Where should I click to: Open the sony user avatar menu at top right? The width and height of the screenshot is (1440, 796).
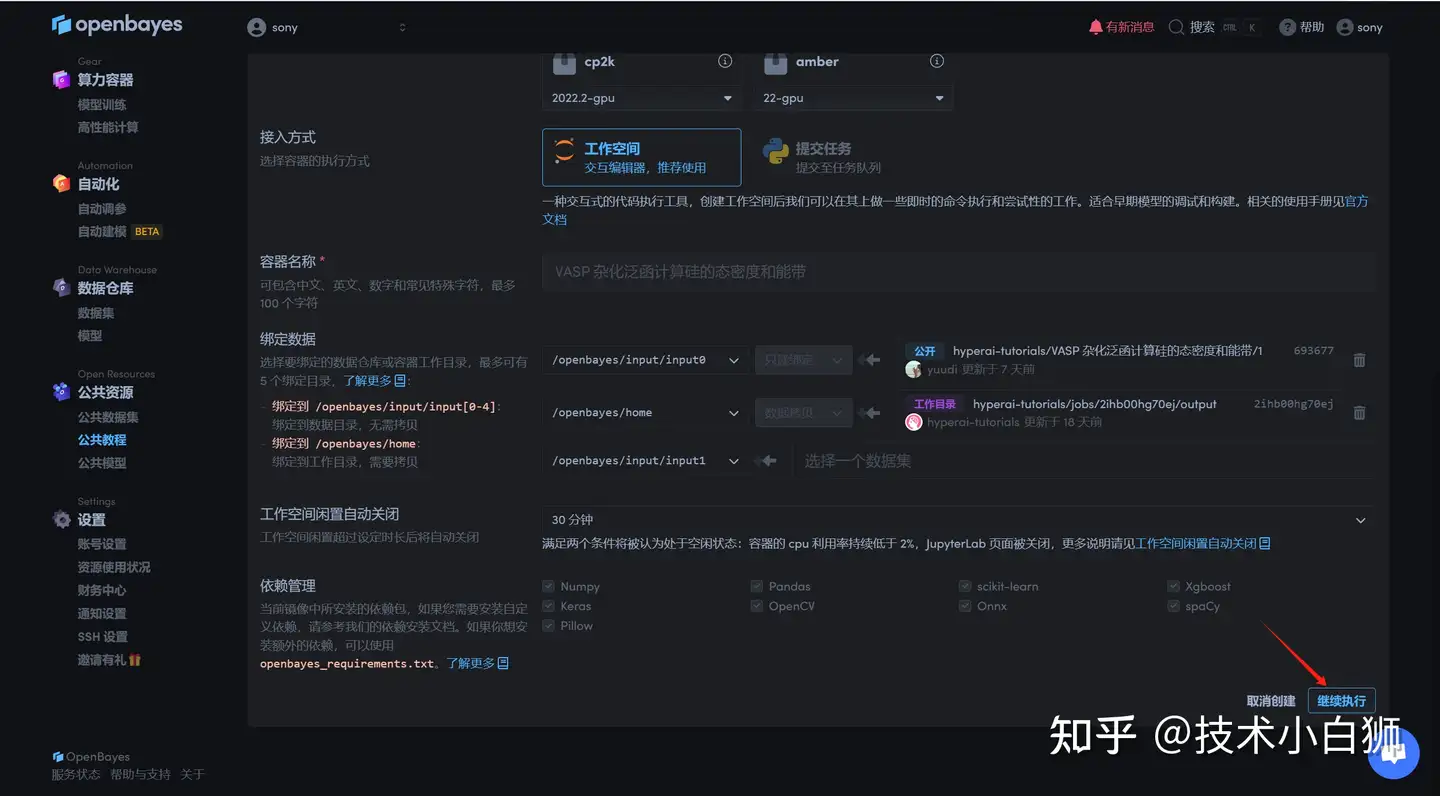(1345, 27)
